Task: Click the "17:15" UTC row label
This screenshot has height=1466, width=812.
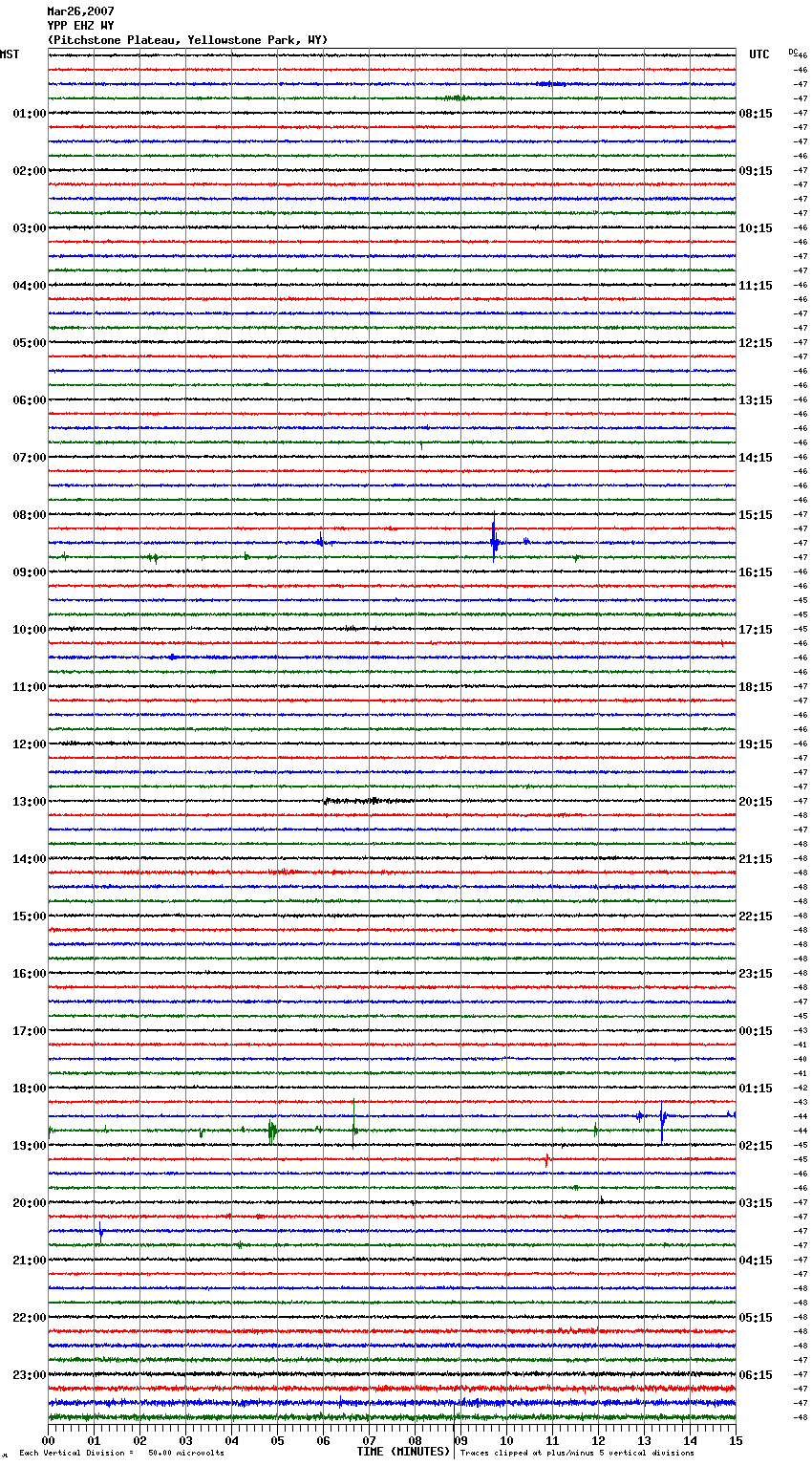Action: 756,630
